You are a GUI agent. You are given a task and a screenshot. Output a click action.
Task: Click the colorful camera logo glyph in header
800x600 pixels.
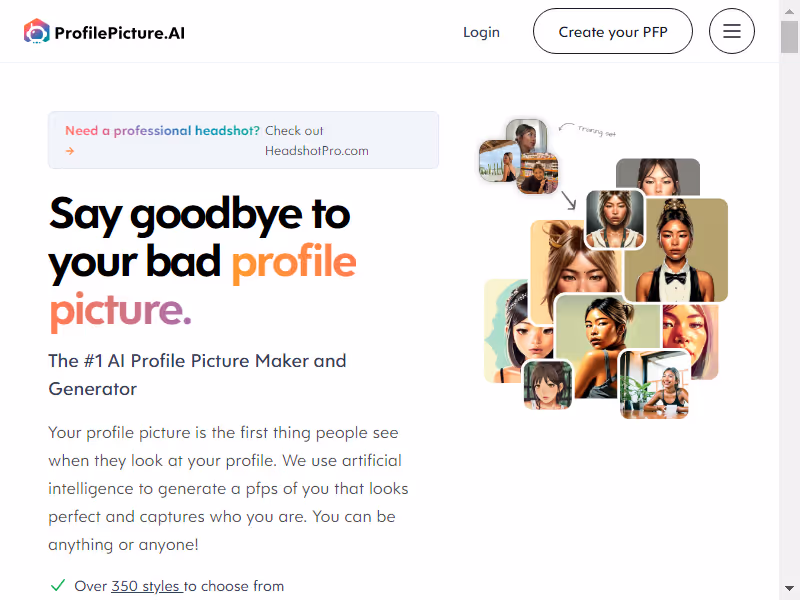point(38,31)
